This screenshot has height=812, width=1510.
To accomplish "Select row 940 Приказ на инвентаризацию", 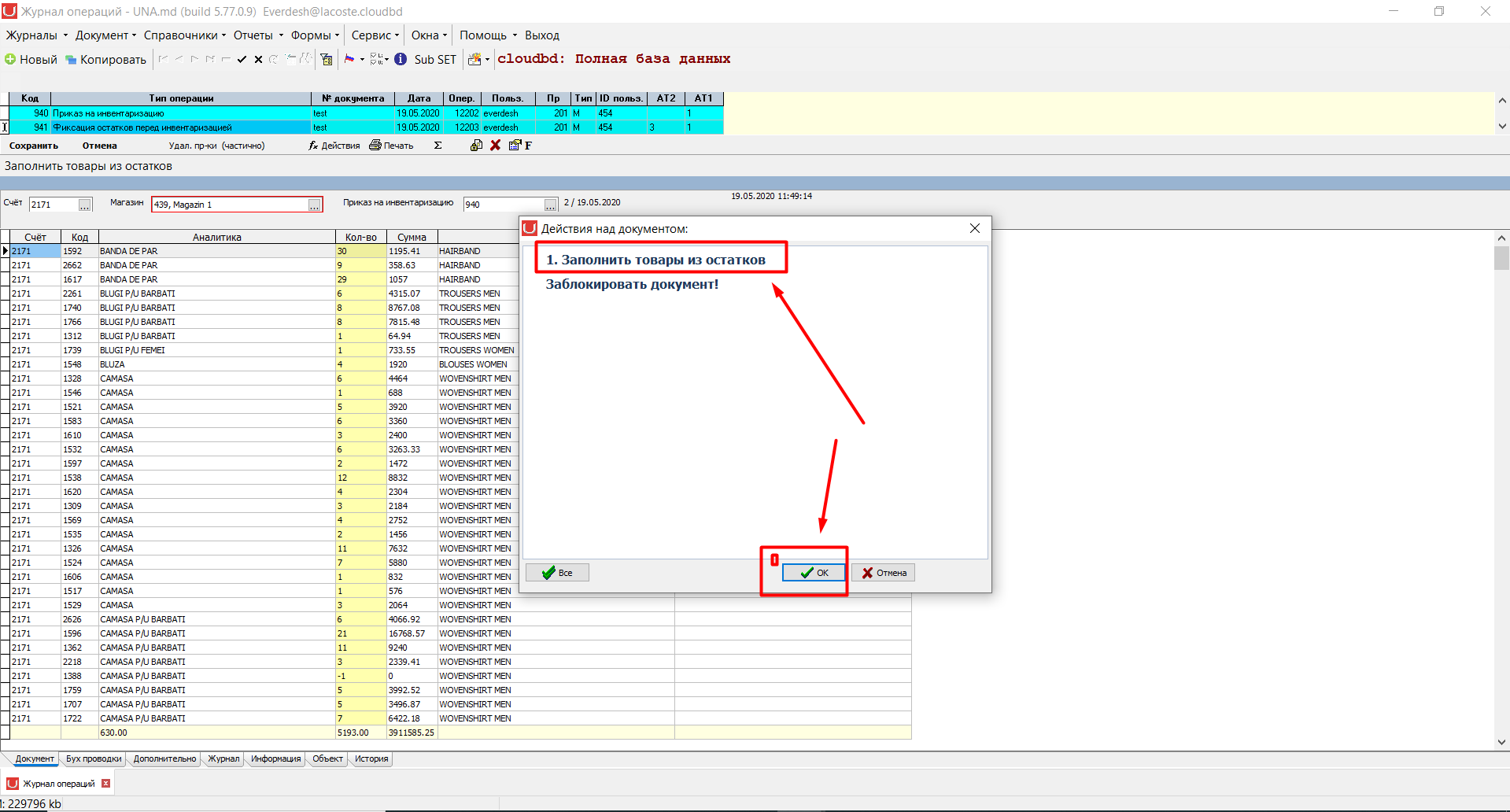I will pos(367,113).
